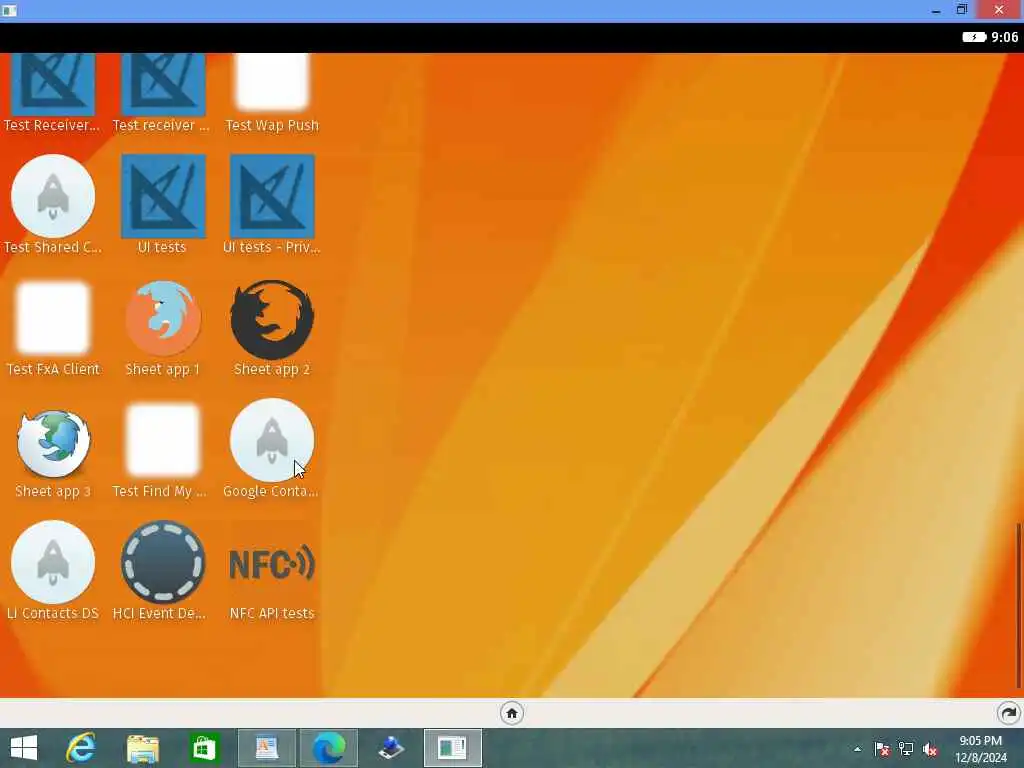Click the 9:06 status bar clock

(x=1004, y=37)
